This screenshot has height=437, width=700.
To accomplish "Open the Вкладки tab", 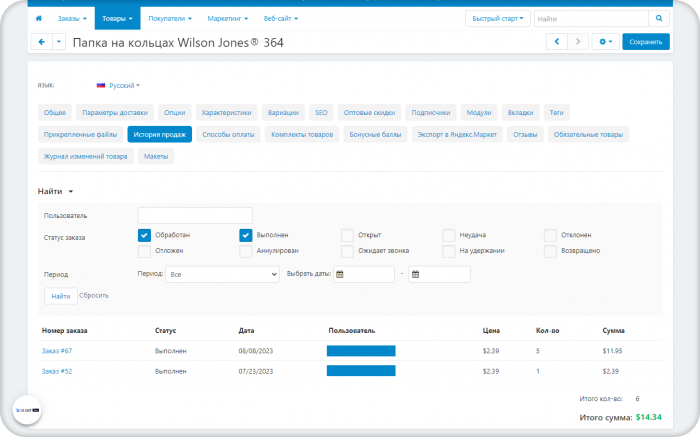I will click(x=521, y=112).
